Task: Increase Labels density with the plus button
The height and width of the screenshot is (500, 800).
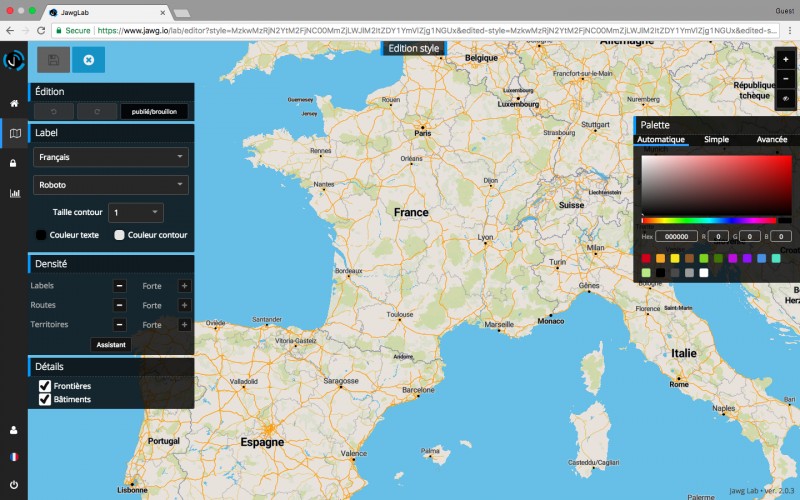Action: click(184, 286)
